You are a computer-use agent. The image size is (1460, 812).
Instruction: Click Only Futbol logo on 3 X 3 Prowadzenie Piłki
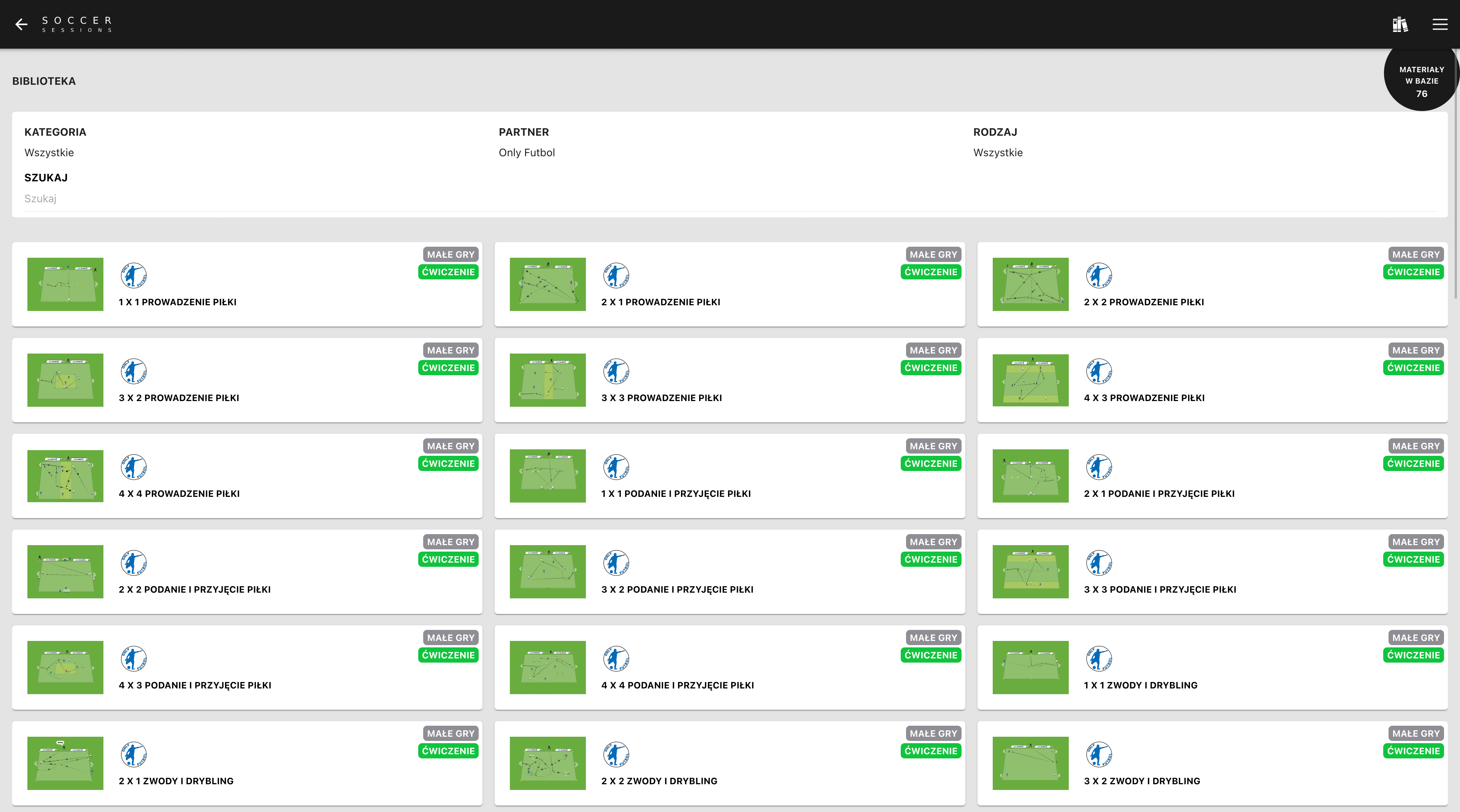[616, 371]
